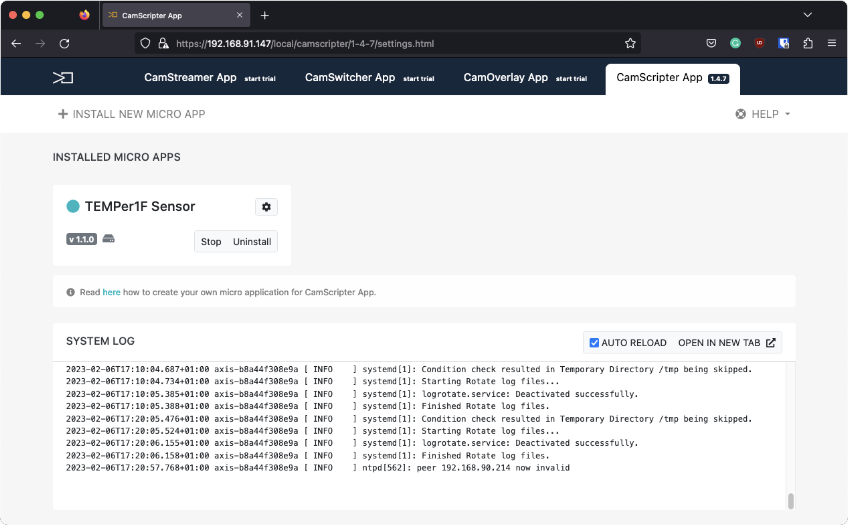Click start trial next to CamStreamer App
The width and height of the screenshot is (848, 525).
click(x=260, y=79)
